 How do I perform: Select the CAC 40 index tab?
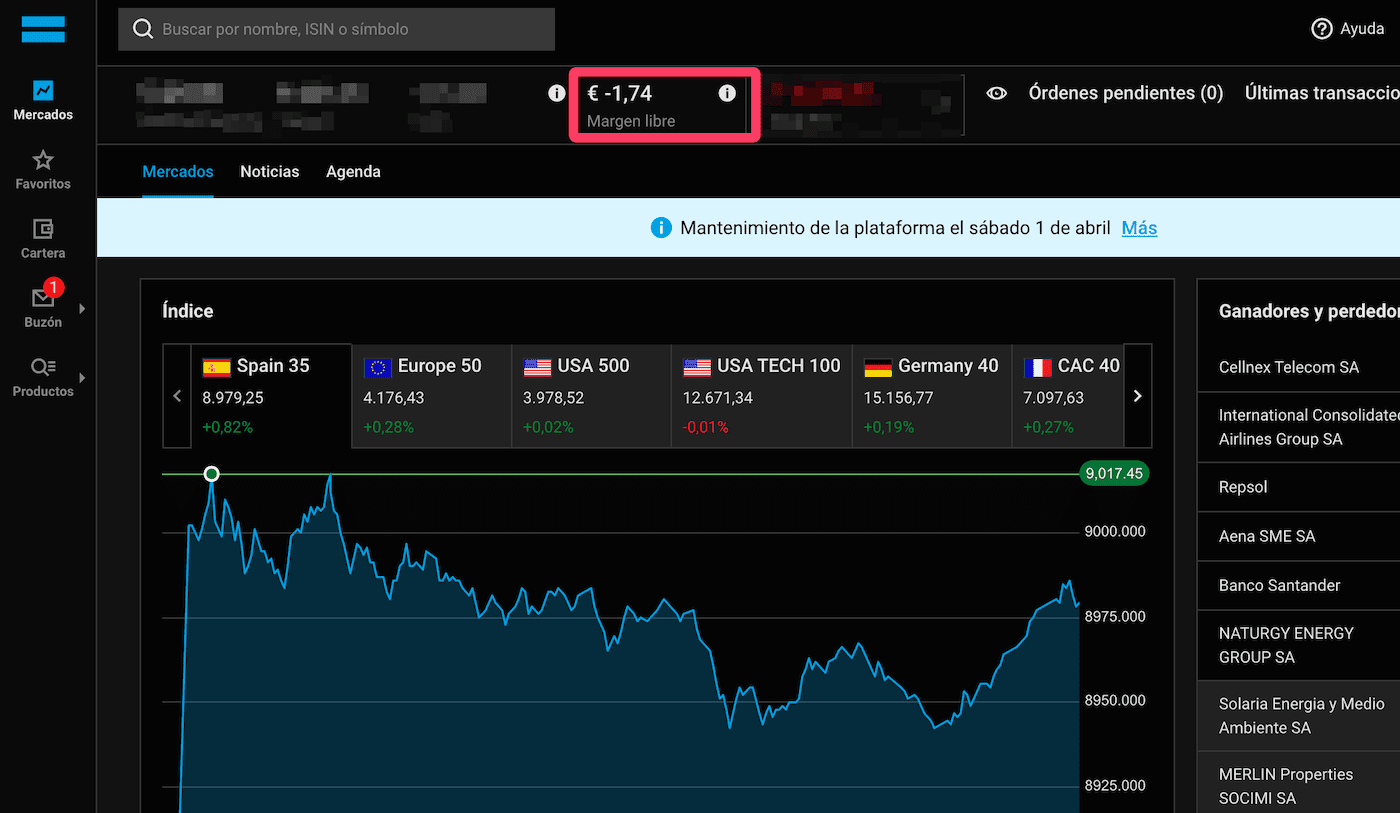tap(1068, 396)
